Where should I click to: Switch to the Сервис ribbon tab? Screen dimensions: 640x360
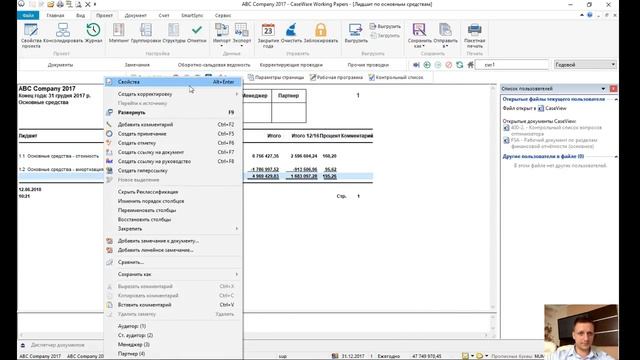point(223,15)
